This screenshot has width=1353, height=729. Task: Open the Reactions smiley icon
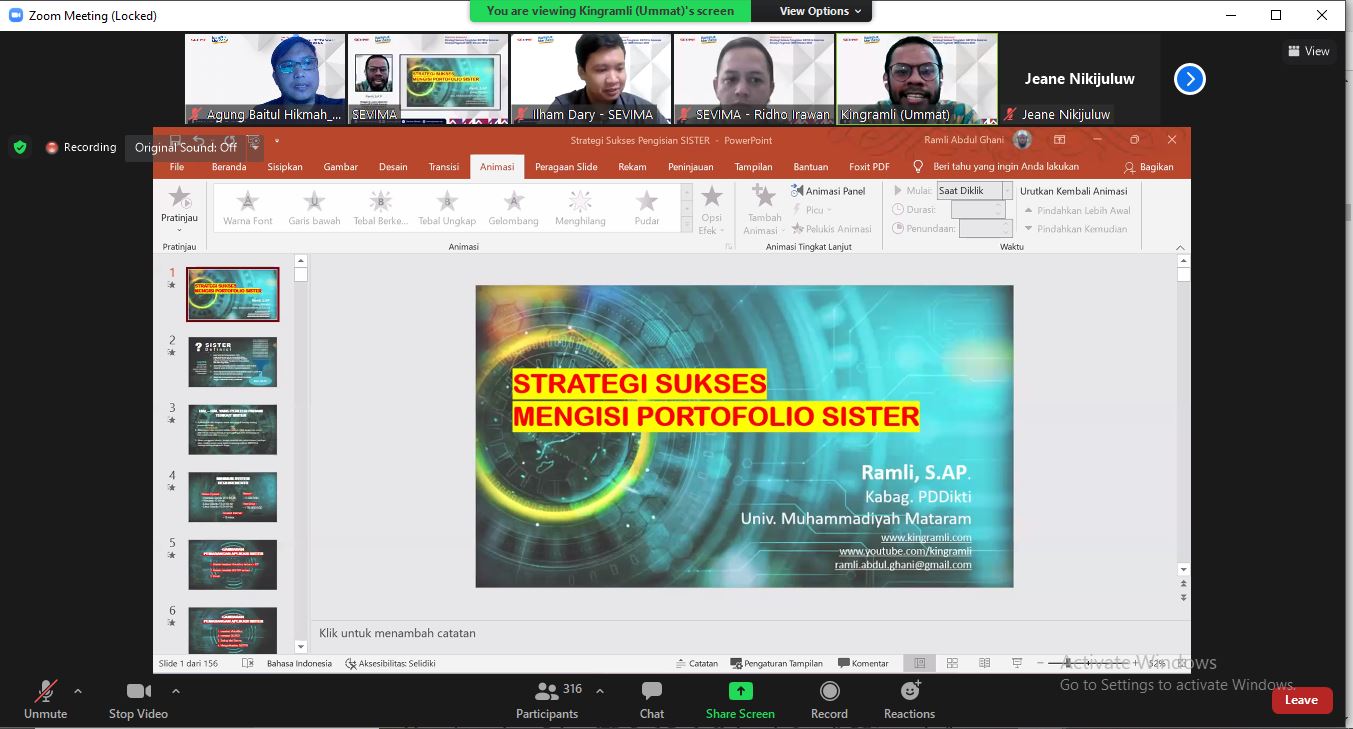(910, 690)
